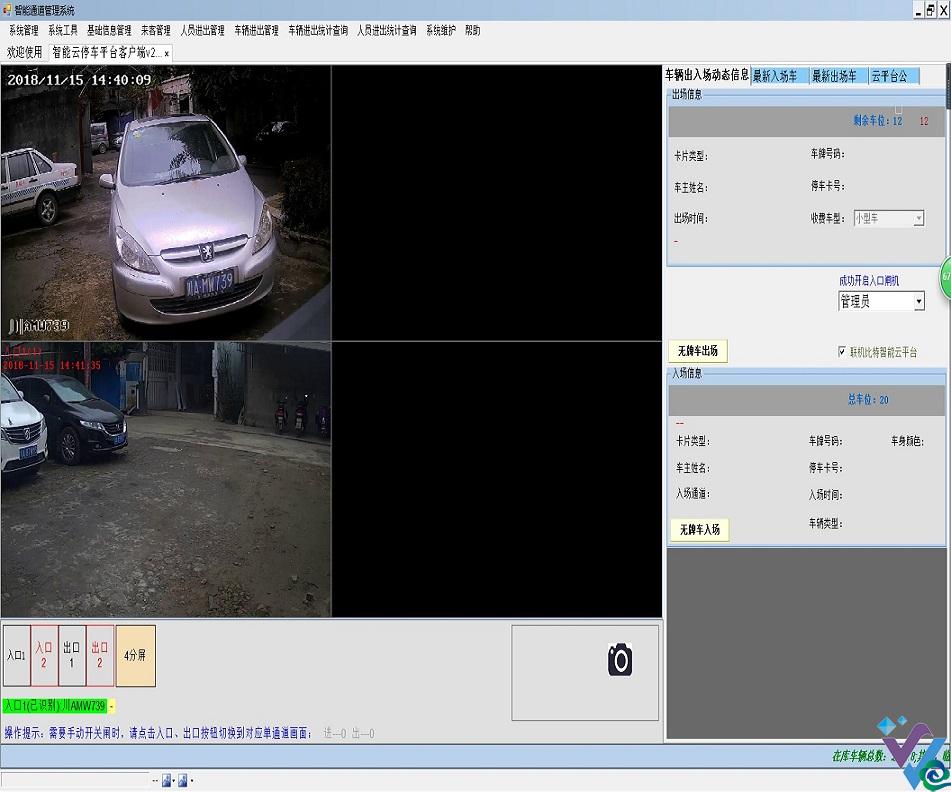Open the 帮助 menu
Screen dimensions: 951x792
coord(472,30)
